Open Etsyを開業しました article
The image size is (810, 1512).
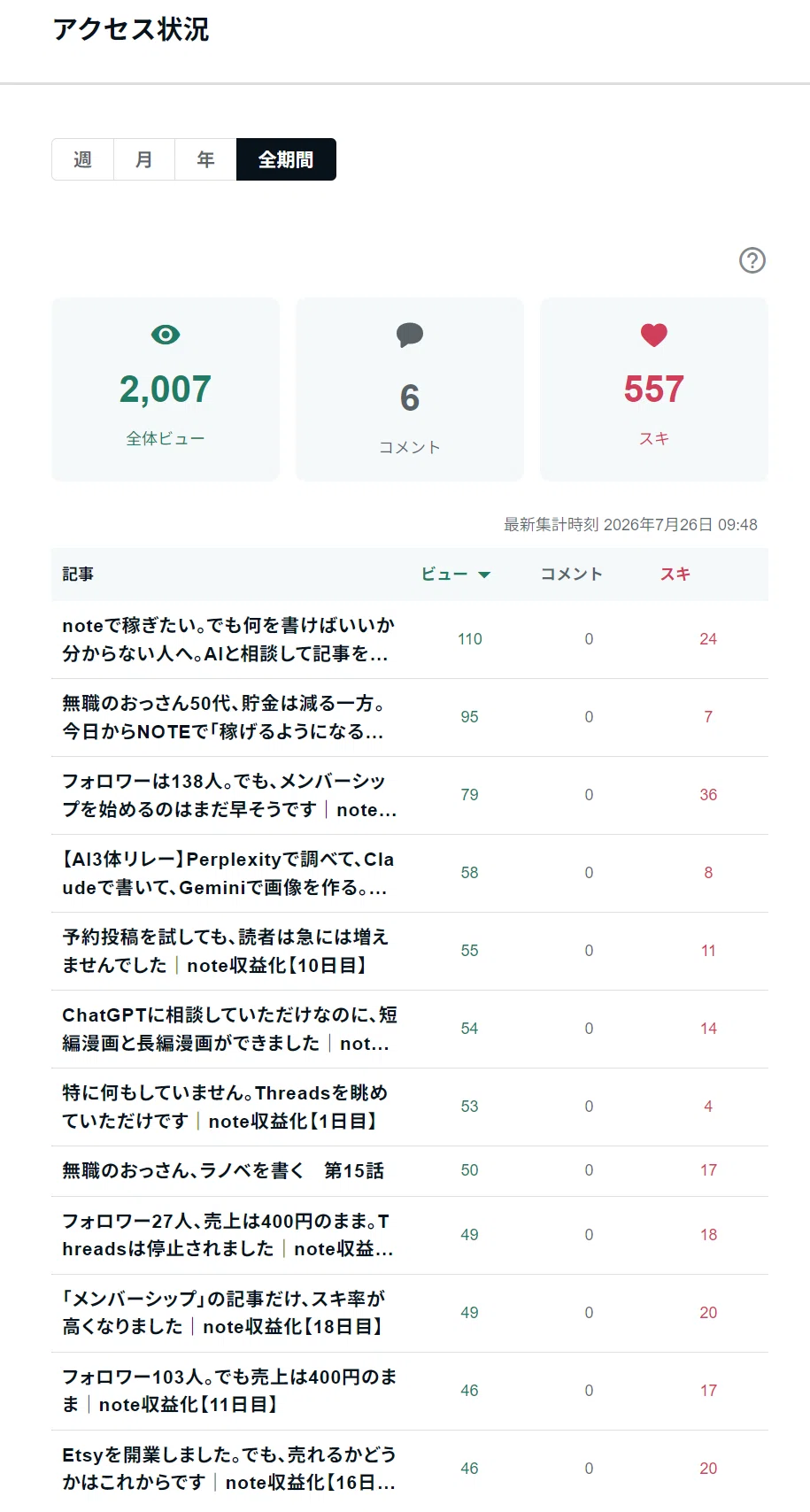[x=228, y=1468]
